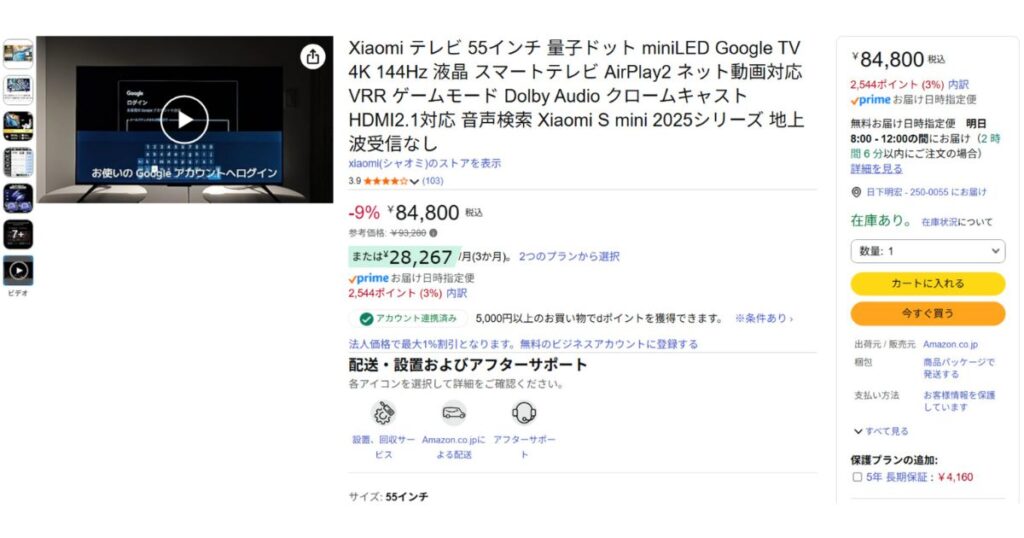Open the installation and collection service icon
This screenshot has height=538, width=1024.
383,413
